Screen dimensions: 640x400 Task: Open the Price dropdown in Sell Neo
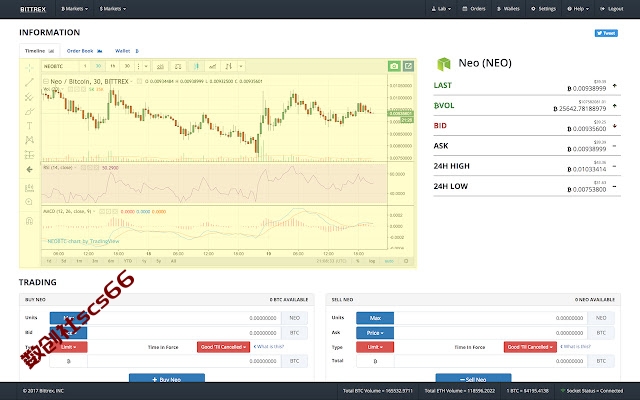(375, 333)
